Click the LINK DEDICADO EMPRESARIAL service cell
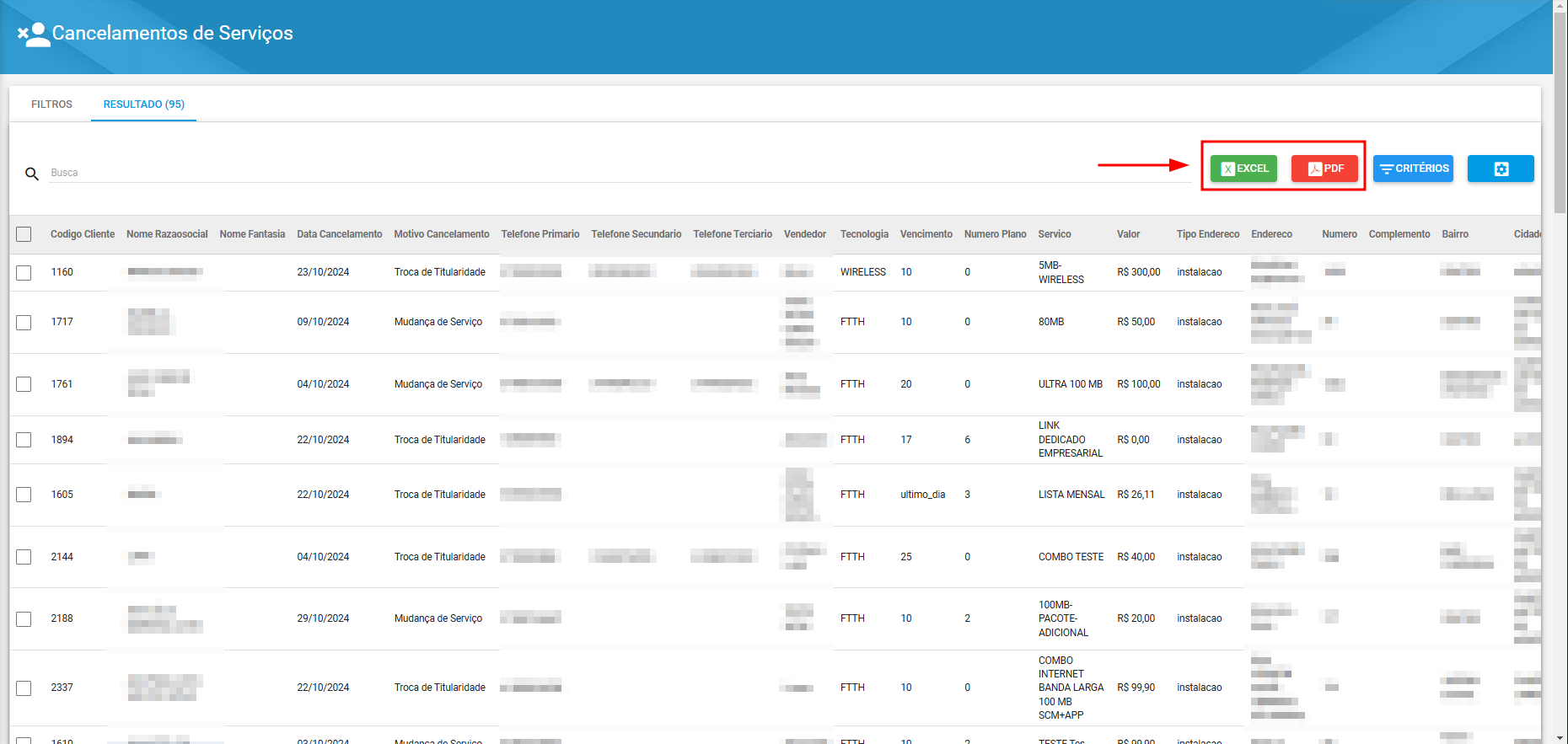The width and height of the screenshot is (1568, 744). point(1071,440)
